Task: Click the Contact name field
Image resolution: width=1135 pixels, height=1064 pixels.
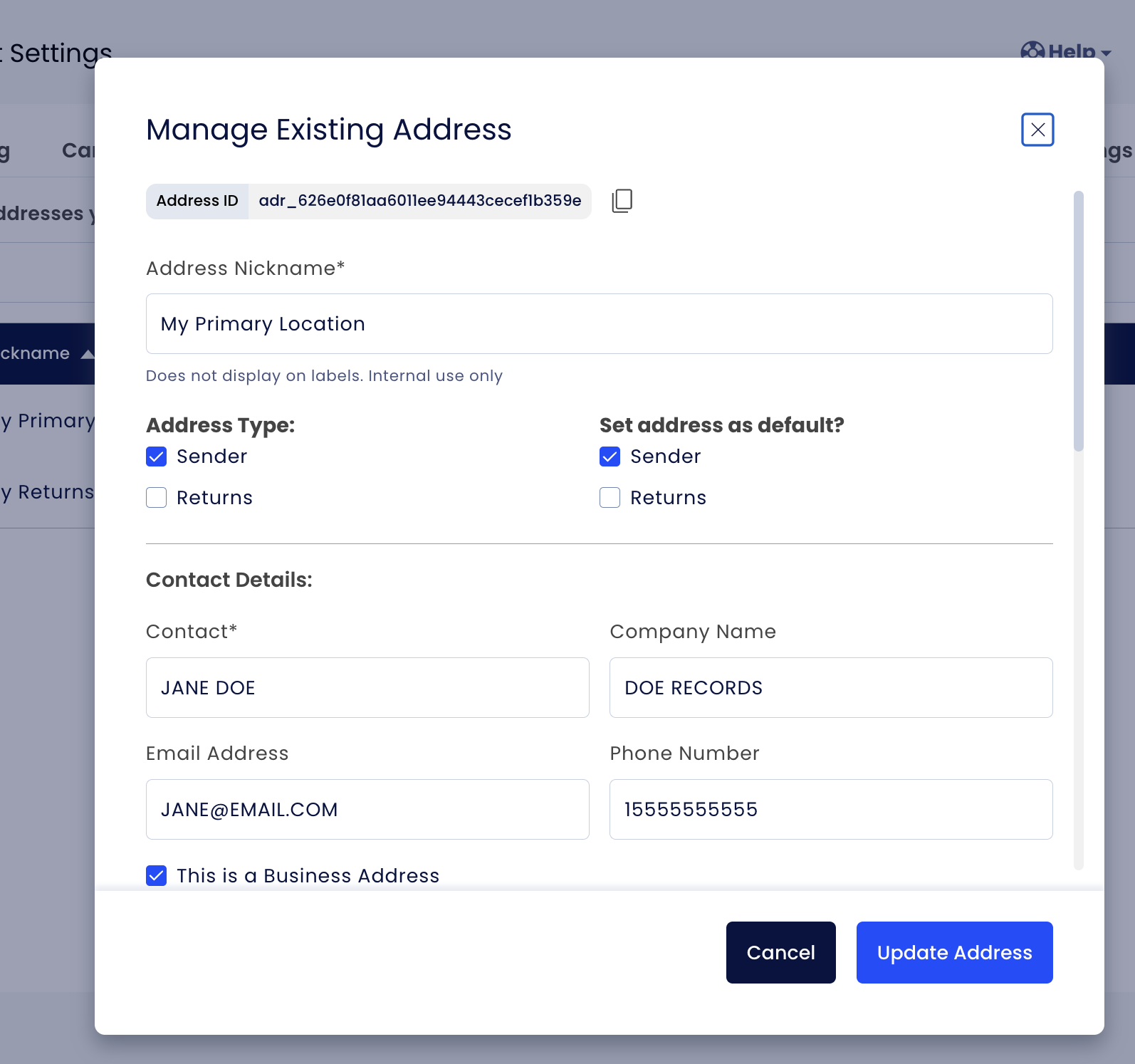Action: tap(367, 688)
